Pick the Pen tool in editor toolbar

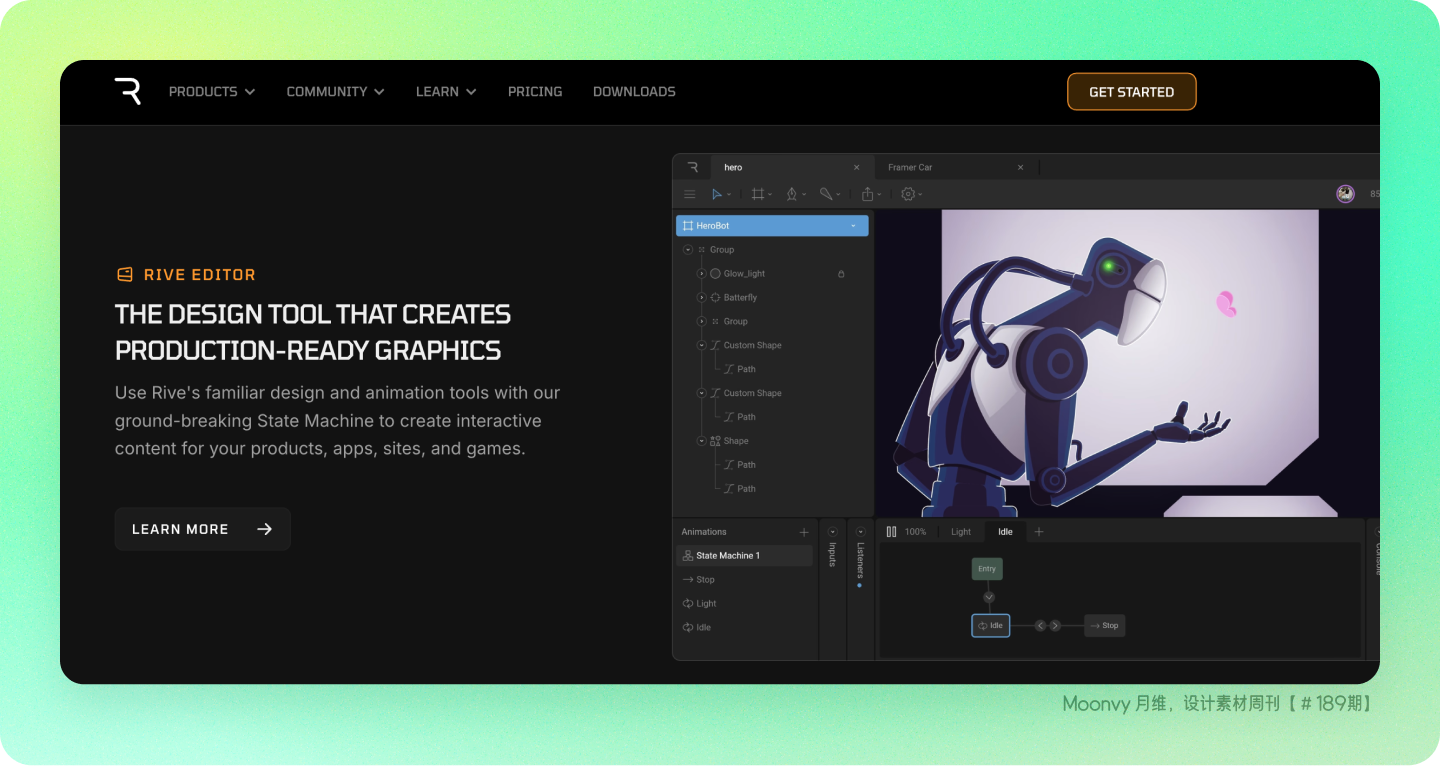792,194
